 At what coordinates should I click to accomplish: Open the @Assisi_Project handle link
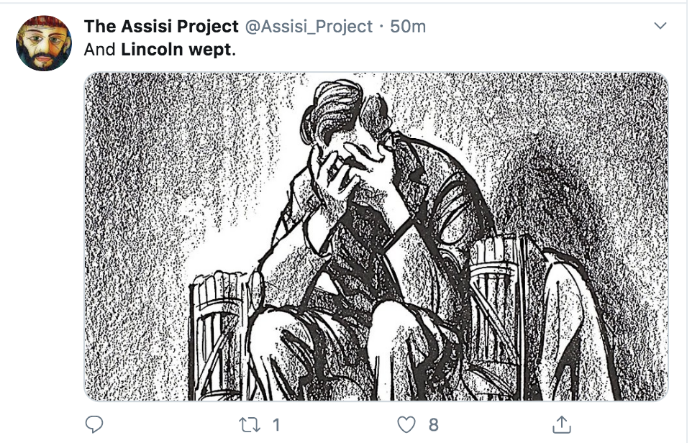[308, 27]
